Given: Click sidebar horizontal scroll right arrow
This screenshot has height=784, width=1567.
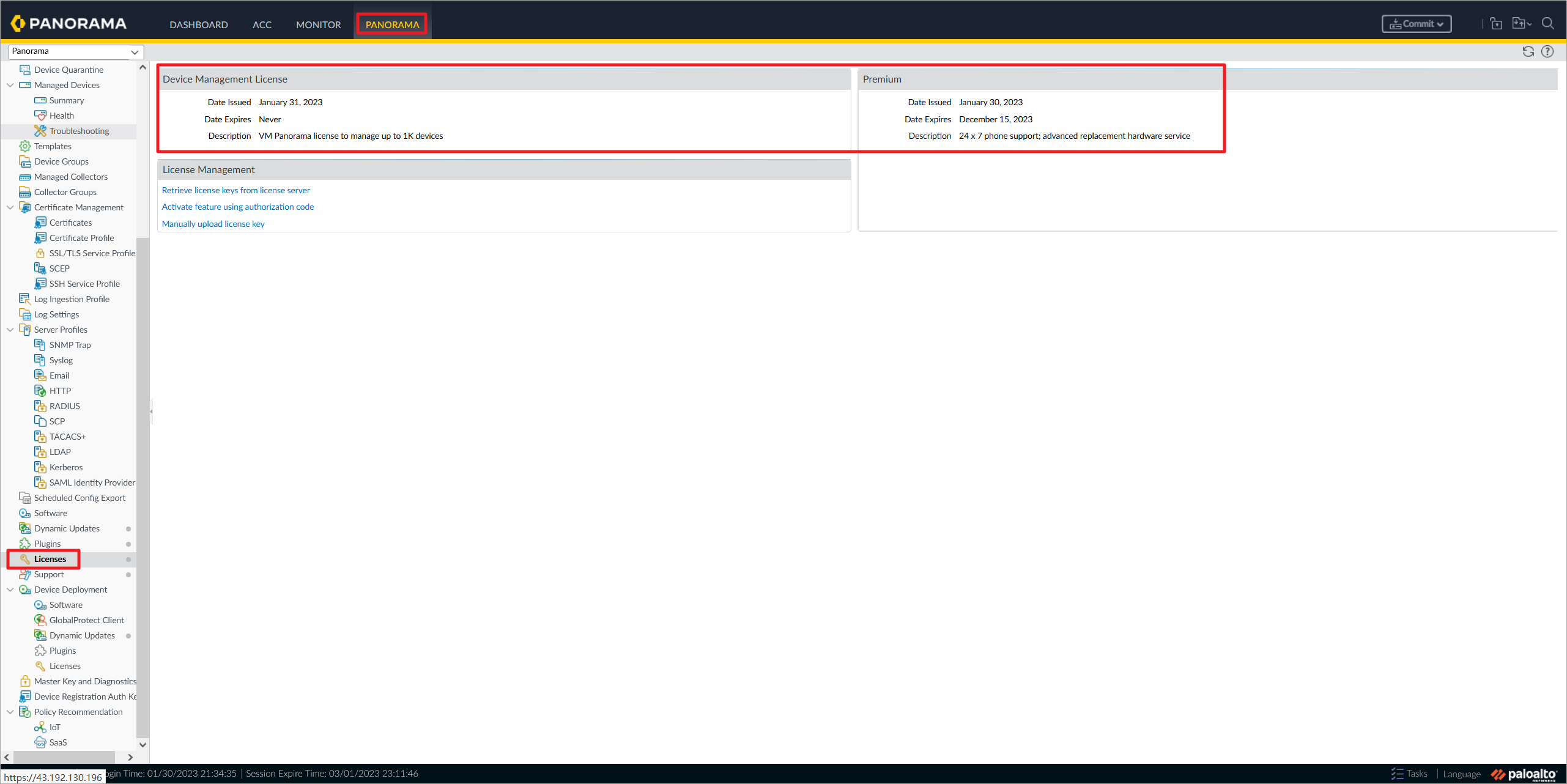Looking at the screenshot, I should point(130,757).
